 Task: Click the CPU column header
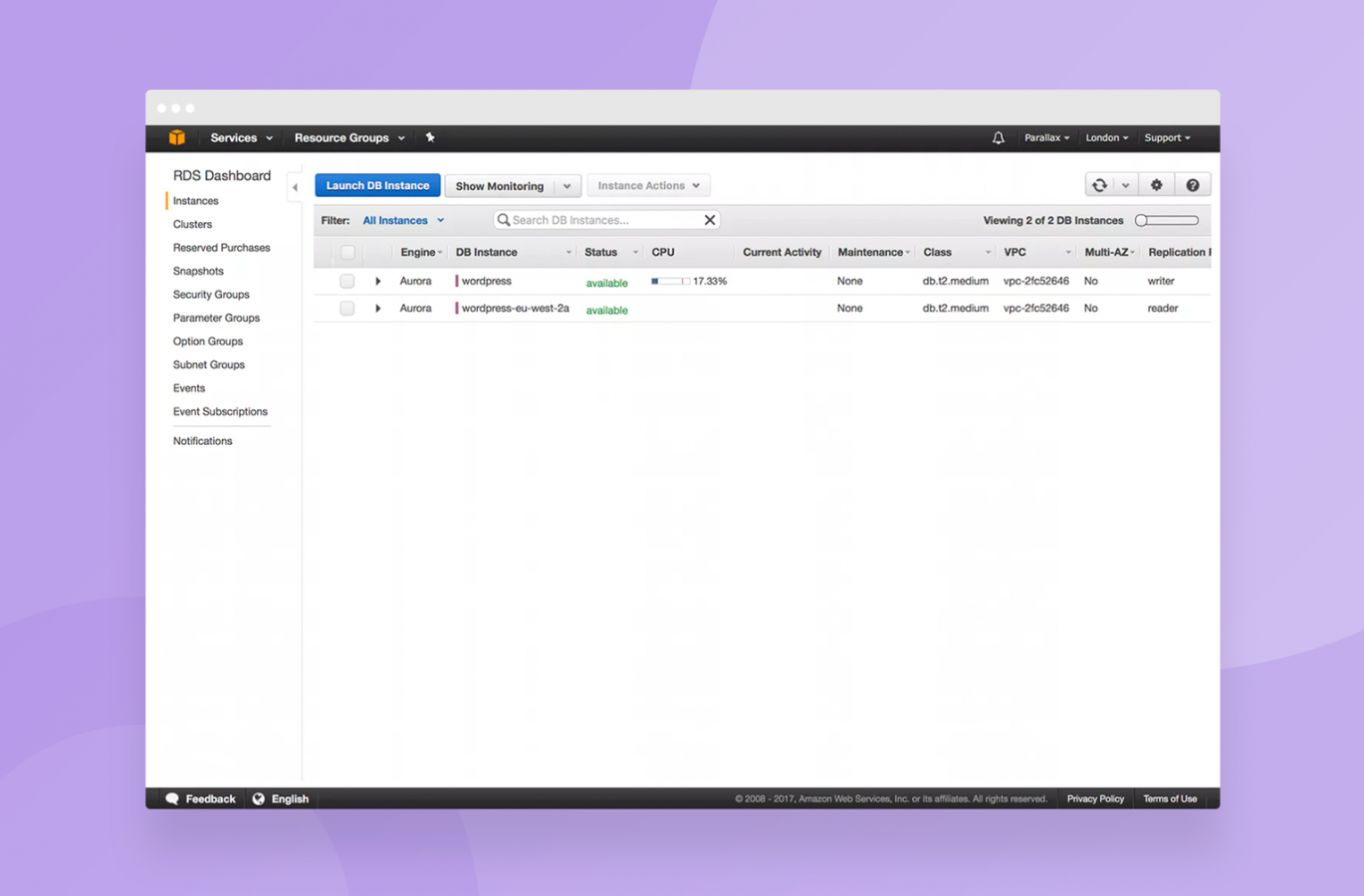(663, 253)
